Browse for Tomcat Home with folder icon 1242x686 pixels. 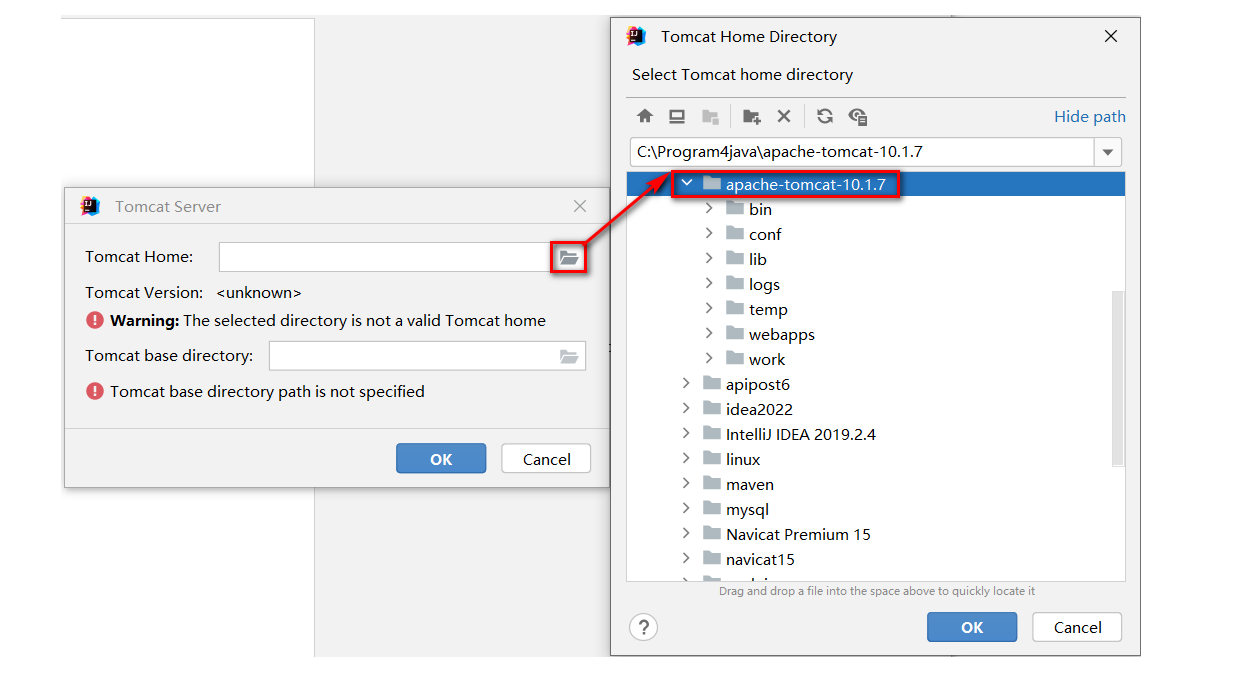[569, 257]
